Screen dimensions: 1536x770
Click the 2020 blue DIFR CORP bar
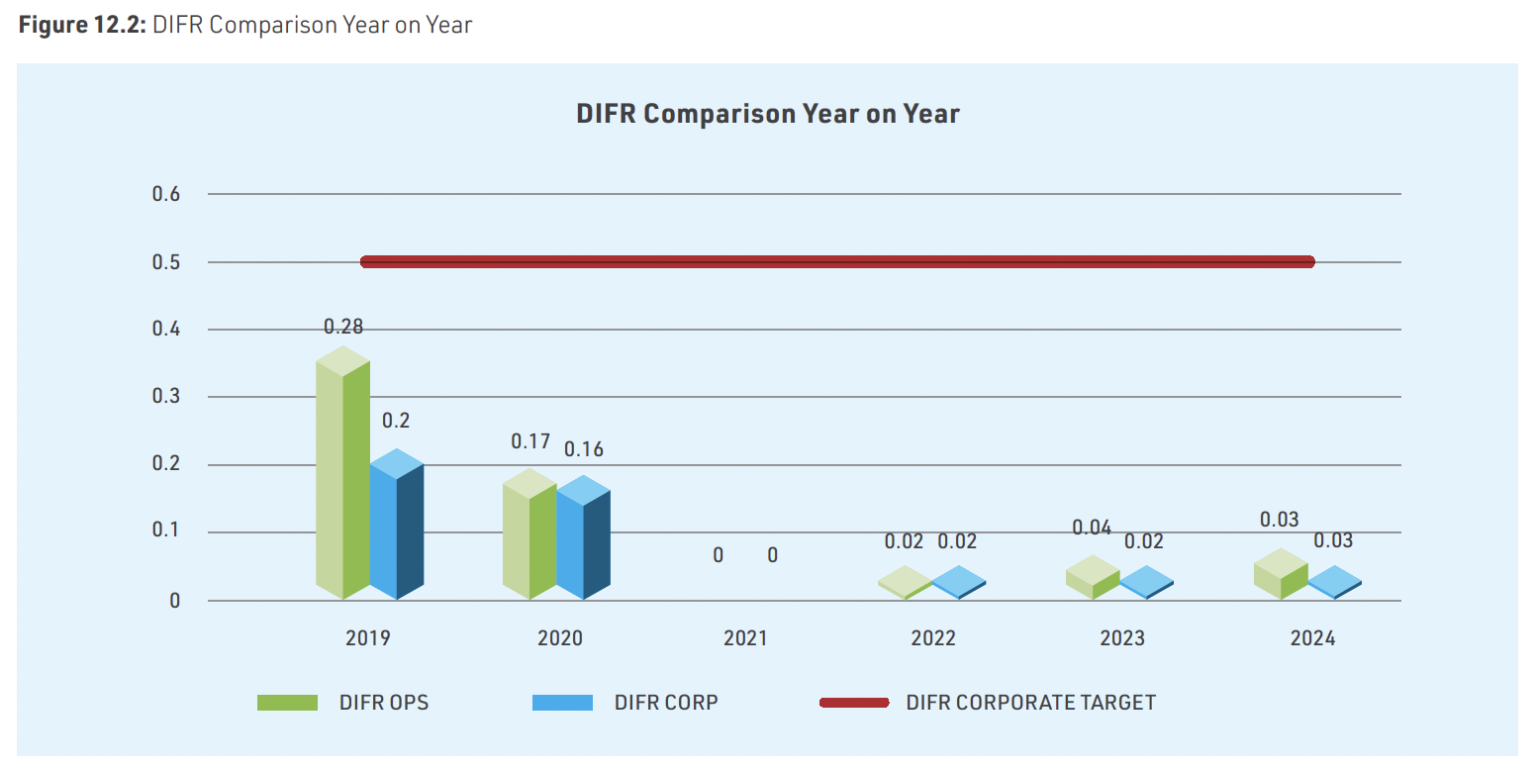pos(583,543)
